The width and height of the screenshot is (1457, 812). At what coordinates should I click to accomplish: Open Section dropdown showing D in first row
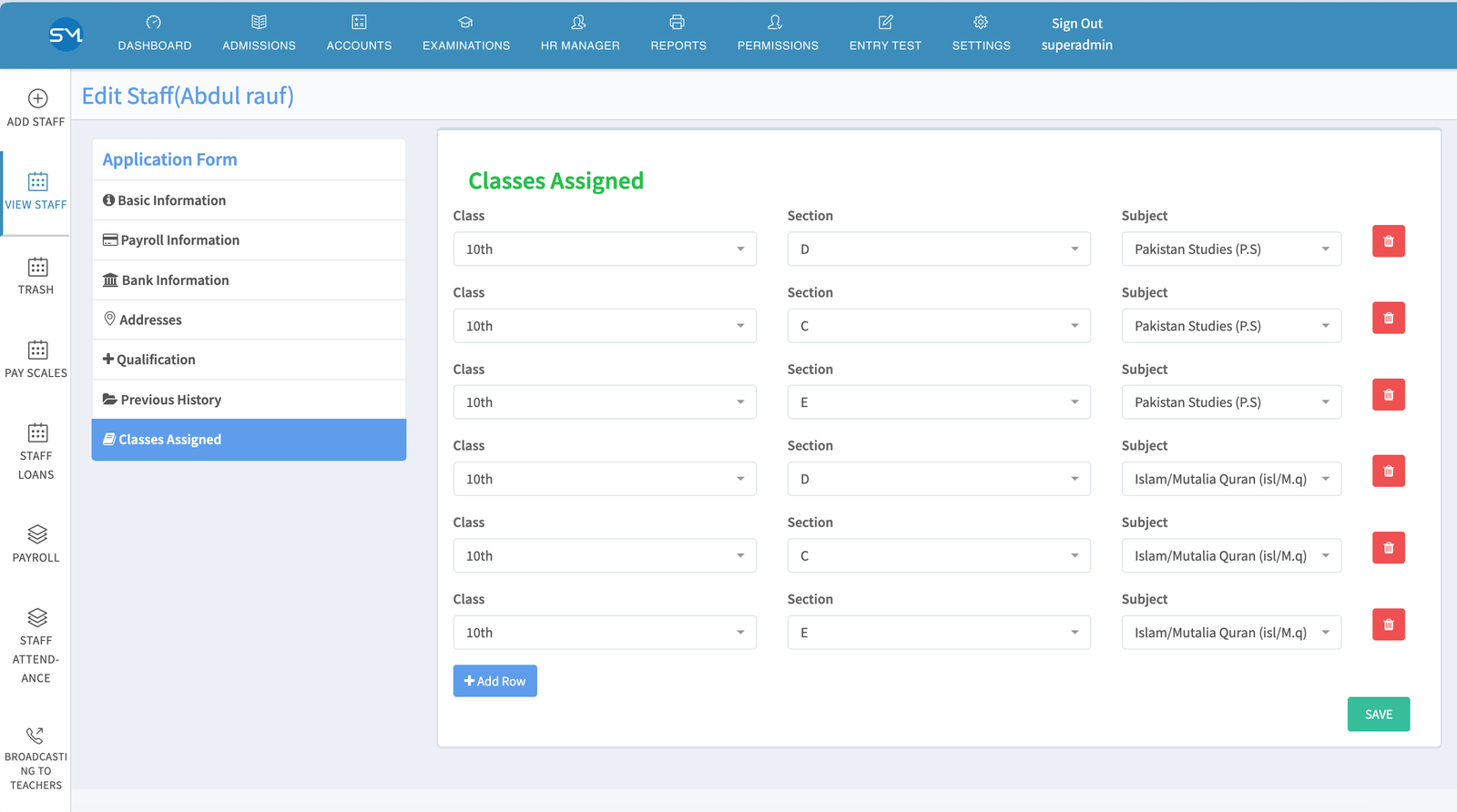[939, 249]
